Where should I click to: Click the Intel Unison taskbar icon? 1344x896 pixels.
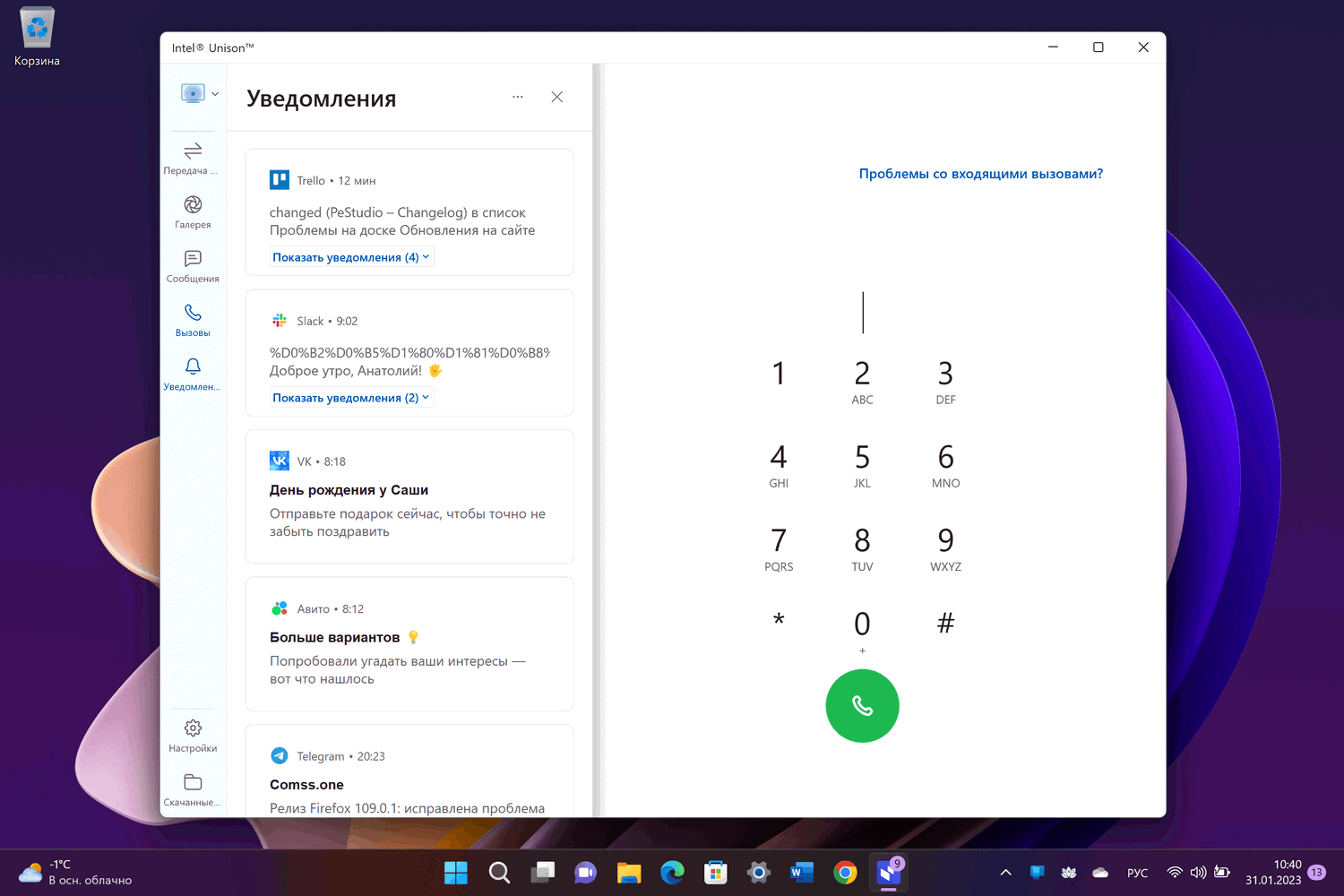coord(889,873)
